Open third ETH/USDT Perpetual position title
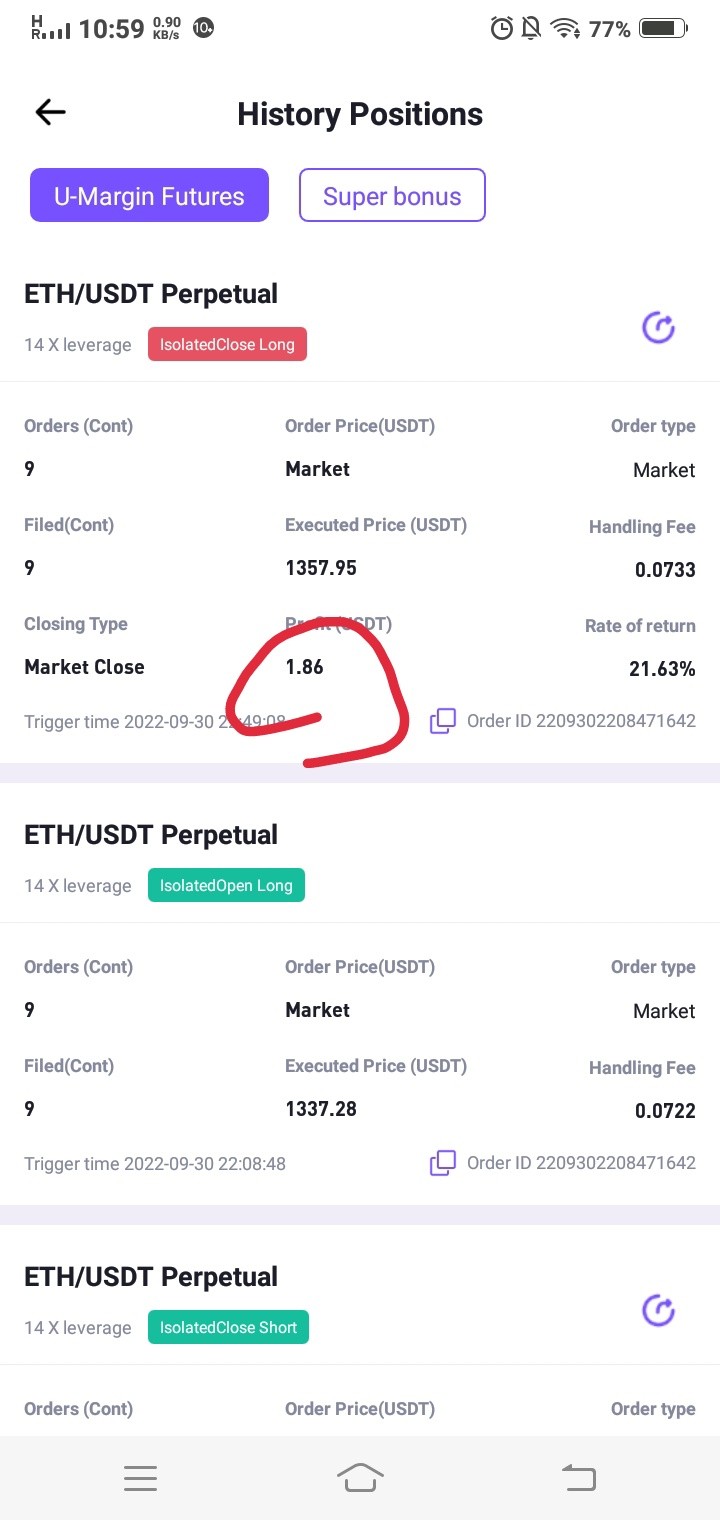This screenshot has height=1520, width=720. 151,1277
